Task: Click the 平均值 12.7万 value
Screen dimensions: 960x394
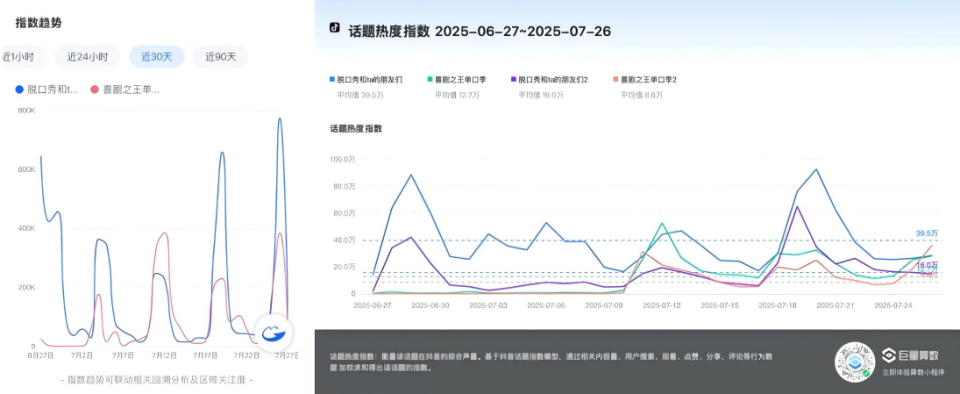Action: pyautogui.click(x=457, y=95)
